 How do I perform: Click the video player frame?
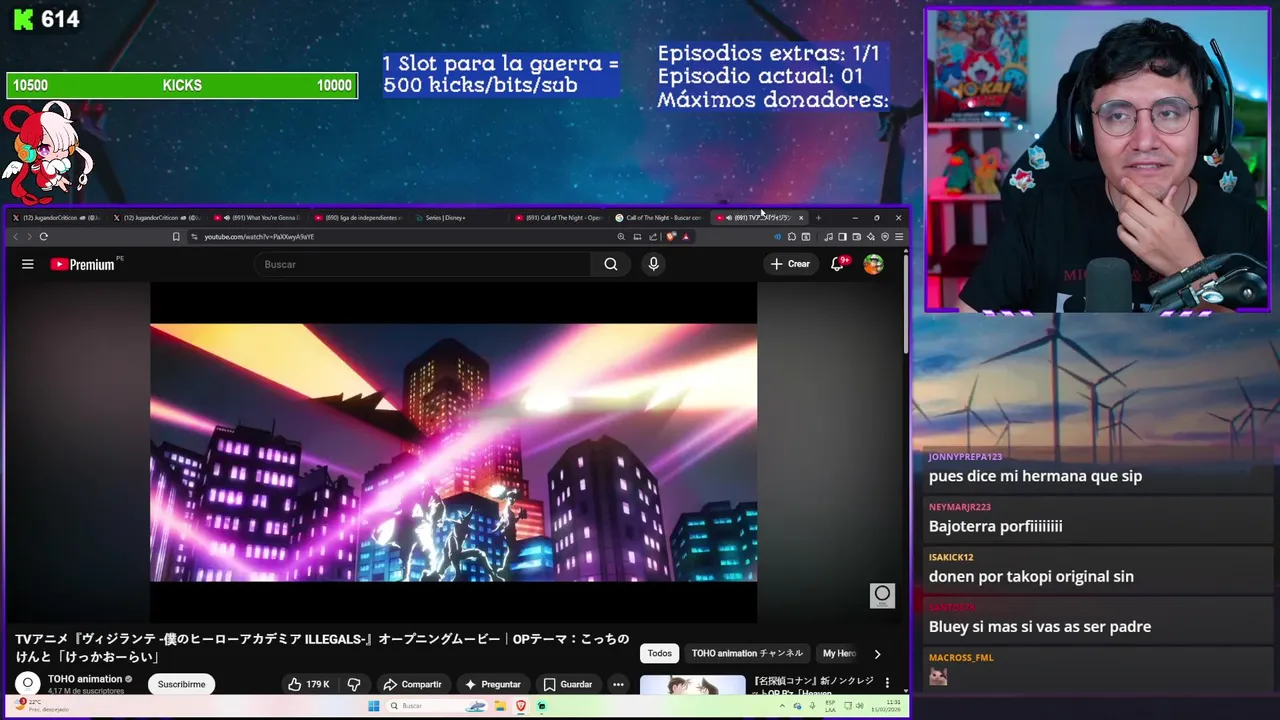coord(453,452)
